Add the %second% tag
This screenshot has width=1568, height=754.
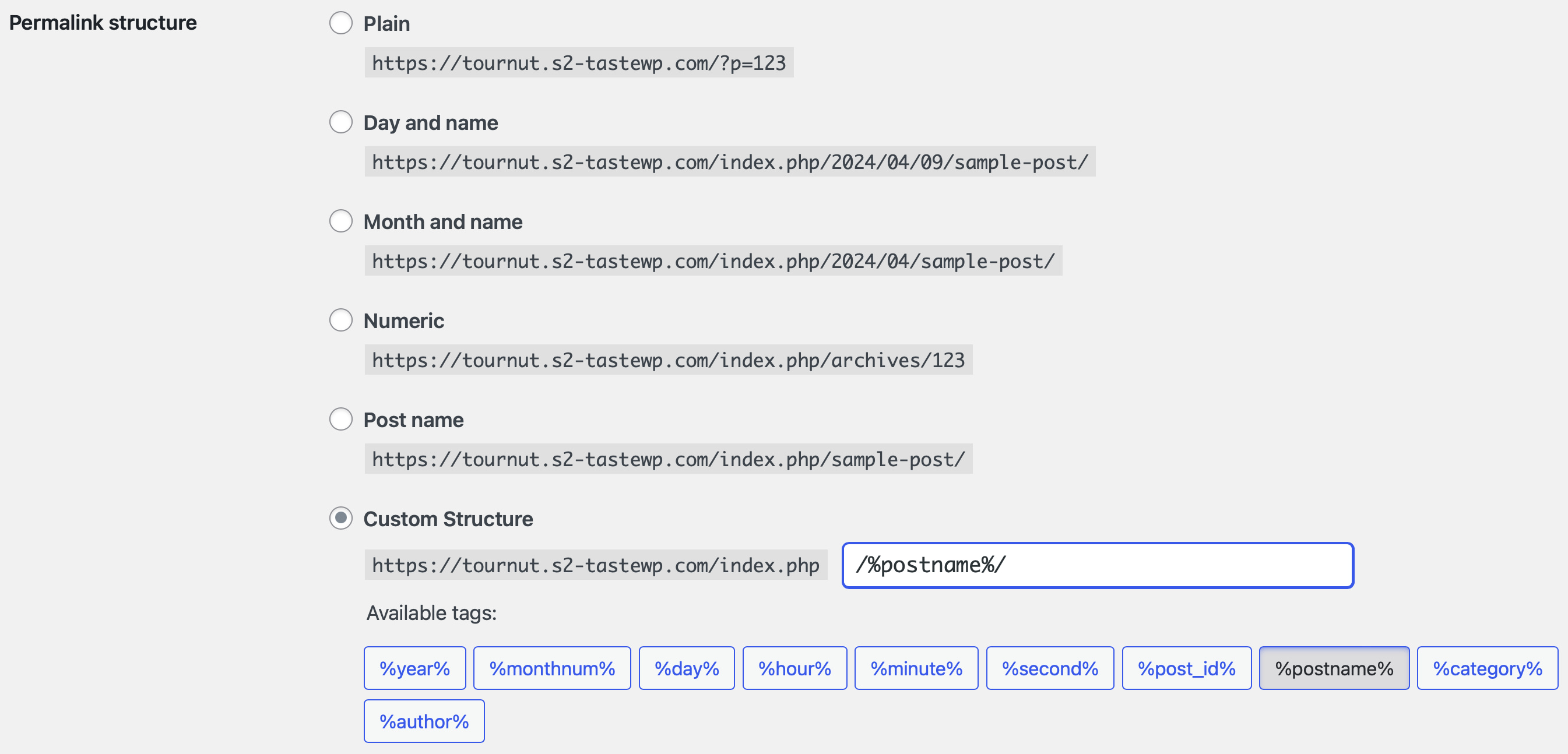[x=1050, y=668]
